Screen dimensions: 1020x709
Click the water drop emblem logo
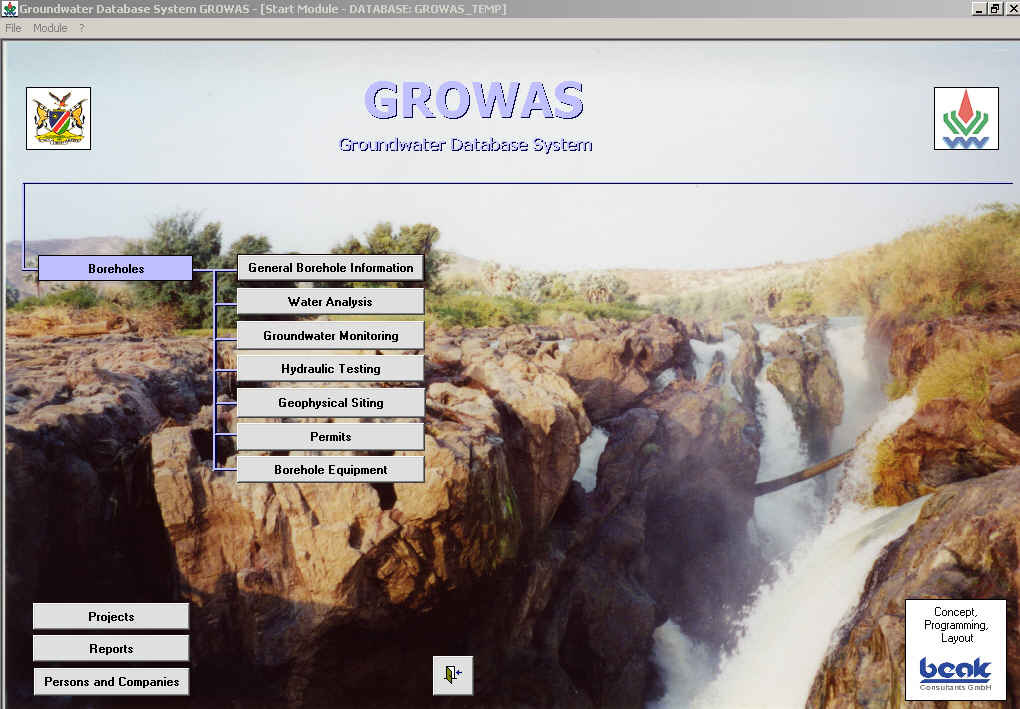point(965,119)
